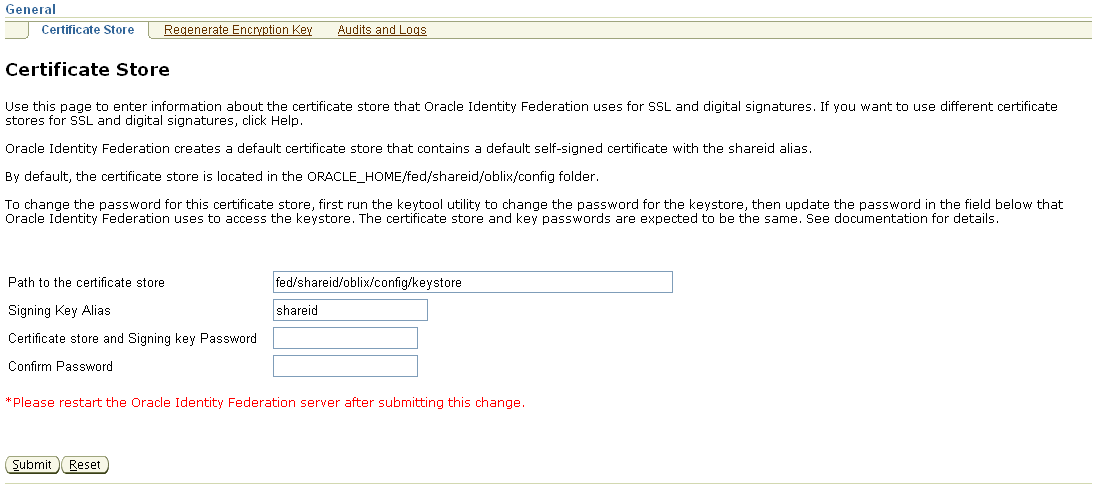
Task: Click the Signing Key Alias field
Action: [350, 310]
